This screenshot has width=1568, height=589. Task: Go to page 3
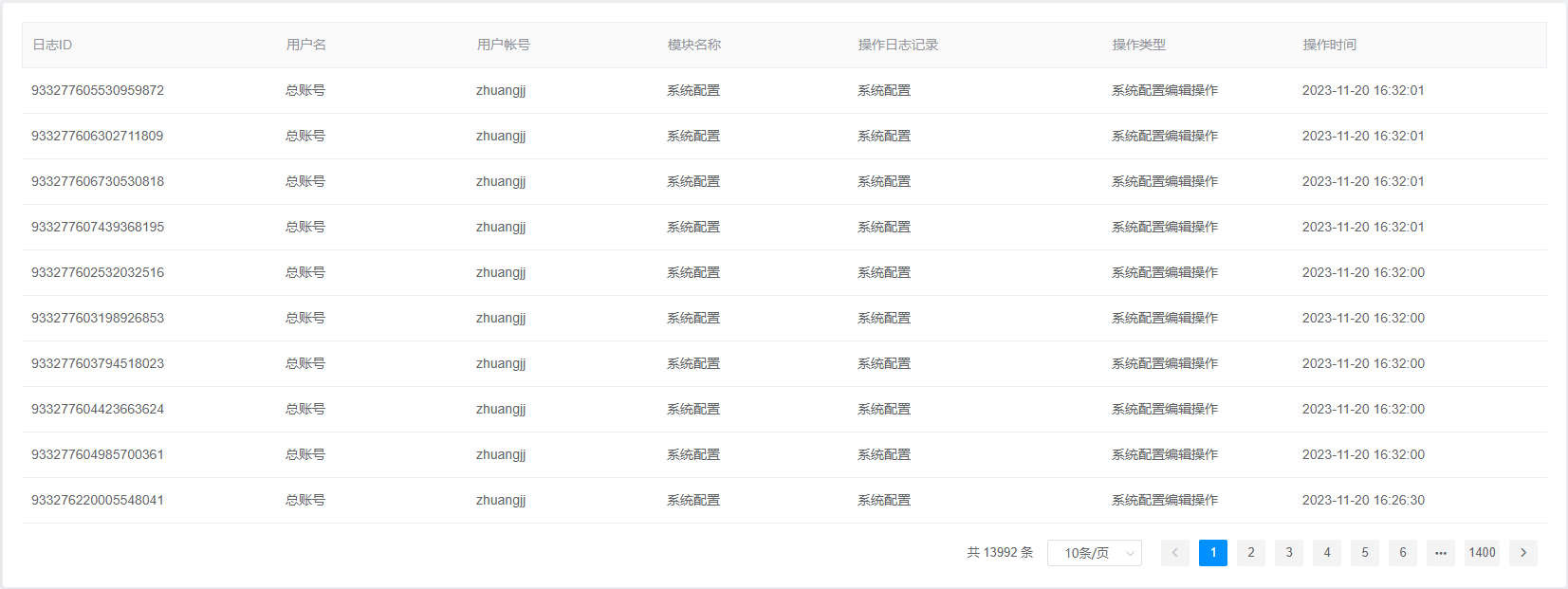pyautogui.click(x=1288, y=553)
